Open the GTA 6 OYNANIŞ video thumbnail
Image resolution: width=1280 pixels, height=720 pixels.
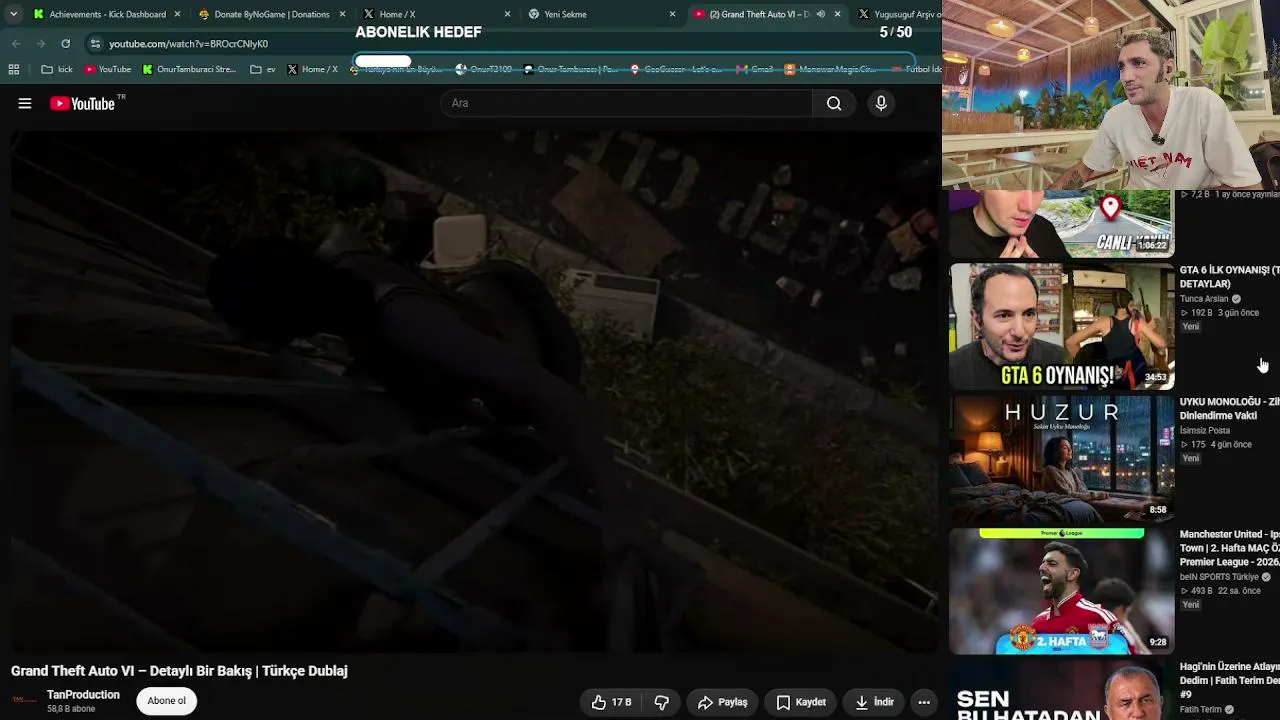coord(1061,326)
